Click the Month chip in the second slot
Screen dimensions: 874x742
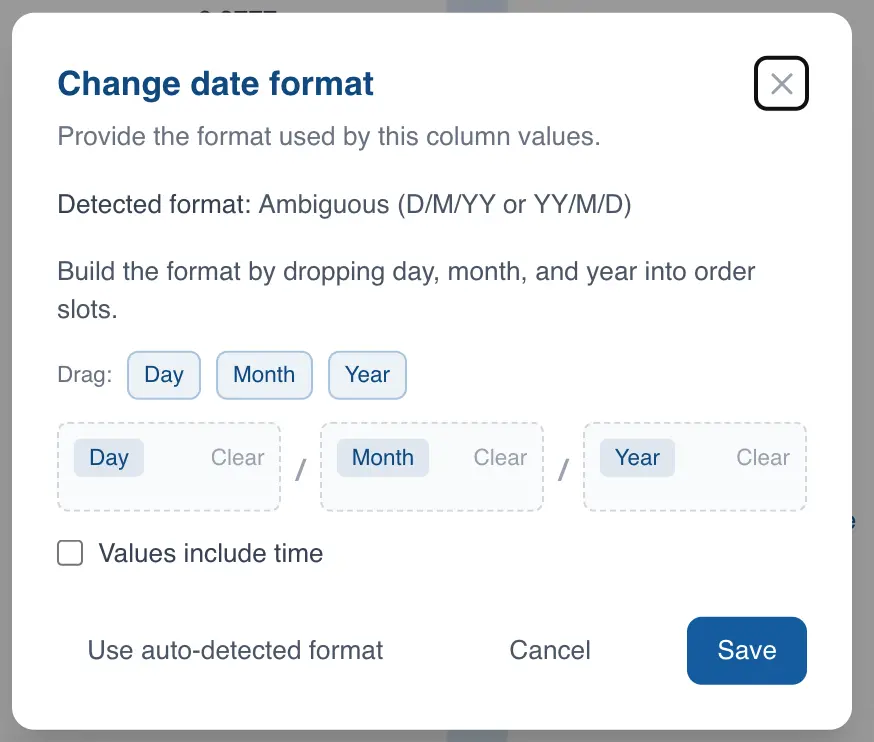click(x=382, y=457)
